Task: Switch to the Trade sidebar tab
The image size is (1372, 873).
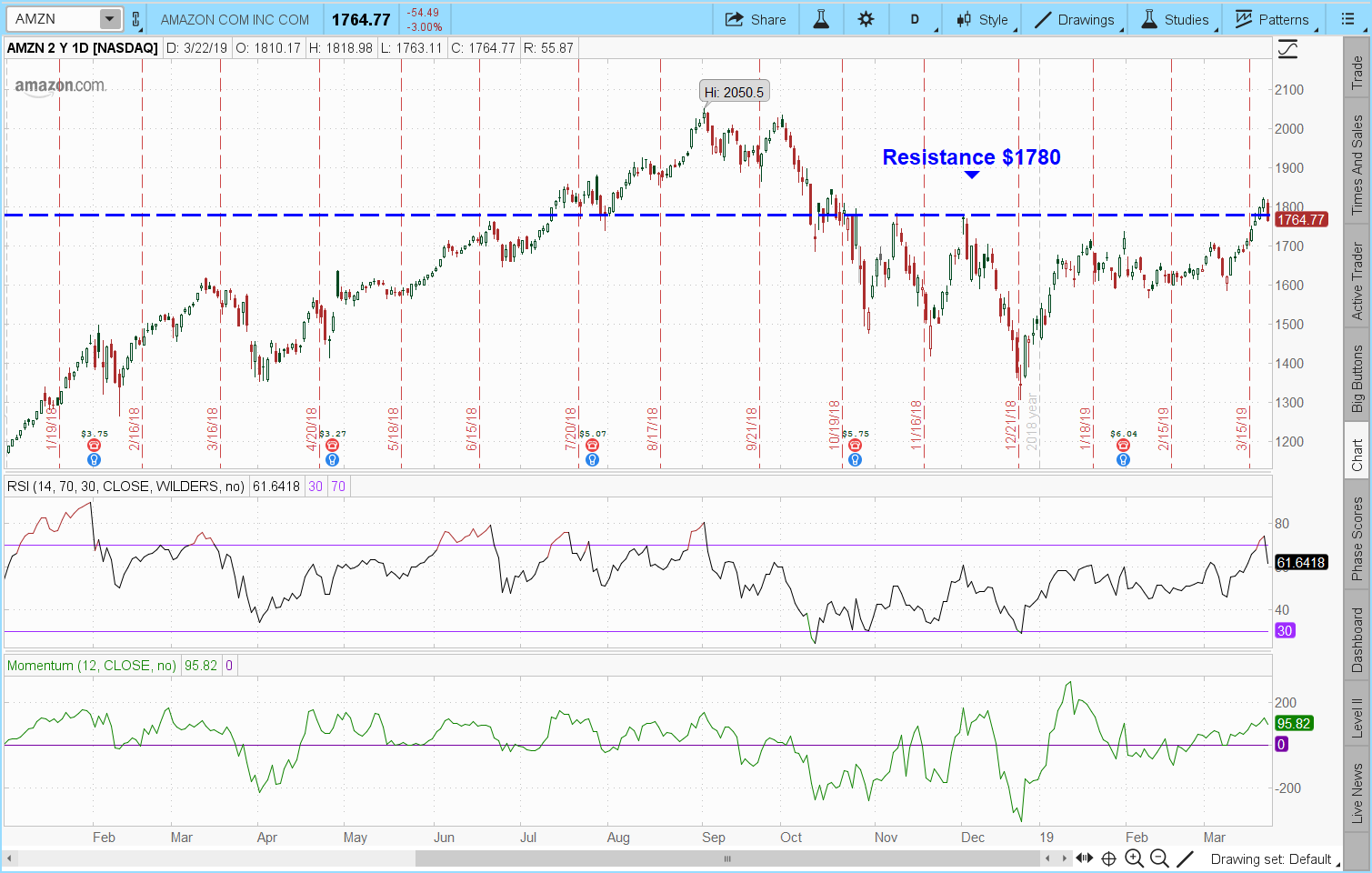Action: pyautogui.click(x=1357, y=72)
